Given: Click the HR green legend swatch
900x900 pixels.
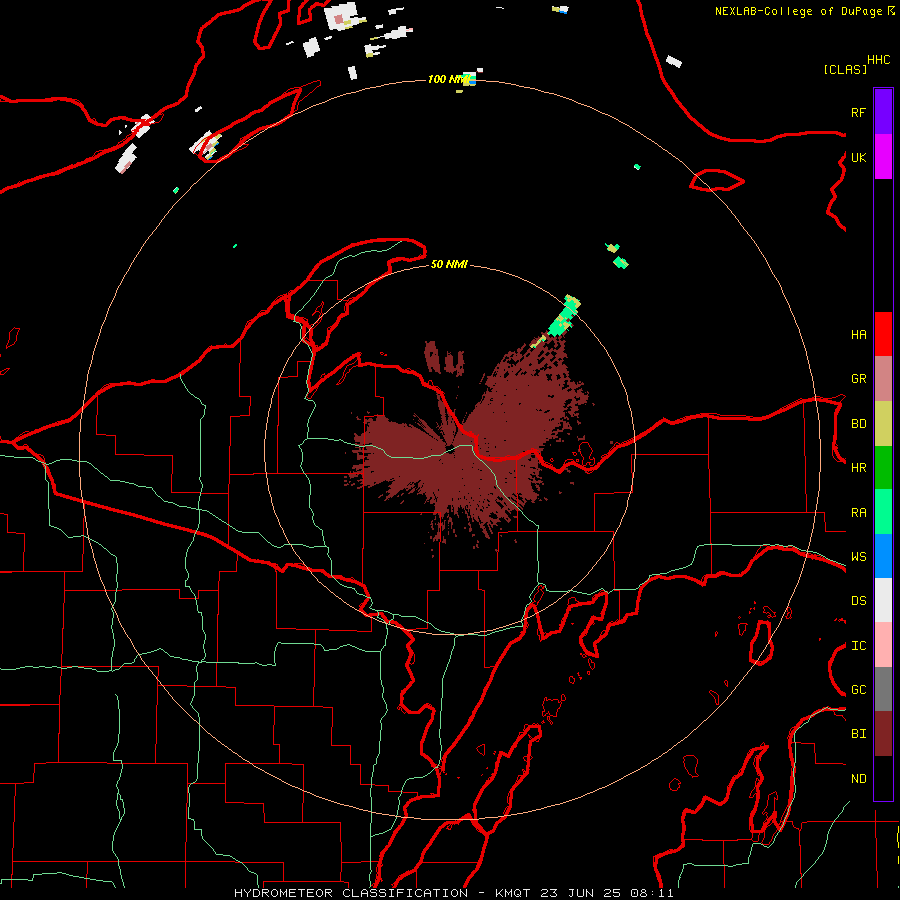Looking at the screenshot, I should coord(883,468).
